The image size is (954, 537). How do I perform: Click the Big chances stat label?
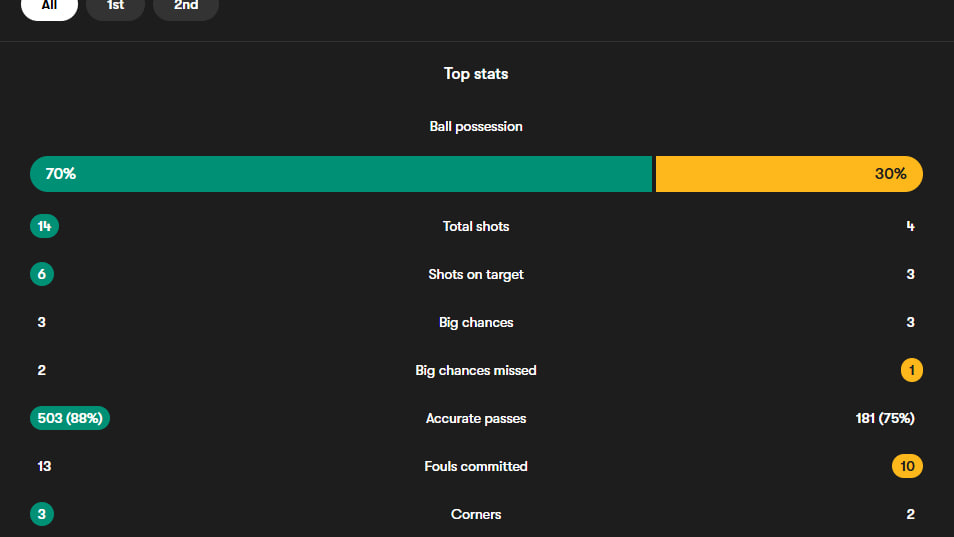pyautogui.click(x=476, y=323)
